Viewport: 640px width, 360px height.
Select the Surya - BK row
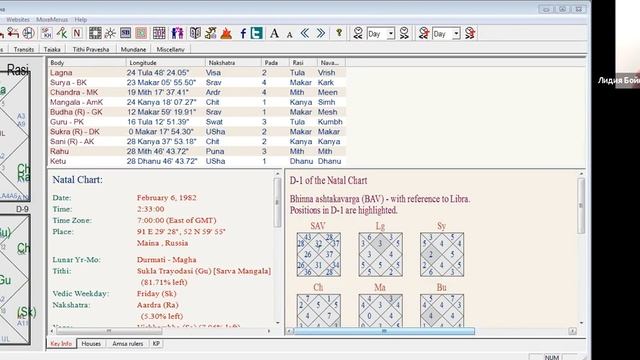point(197,82)
